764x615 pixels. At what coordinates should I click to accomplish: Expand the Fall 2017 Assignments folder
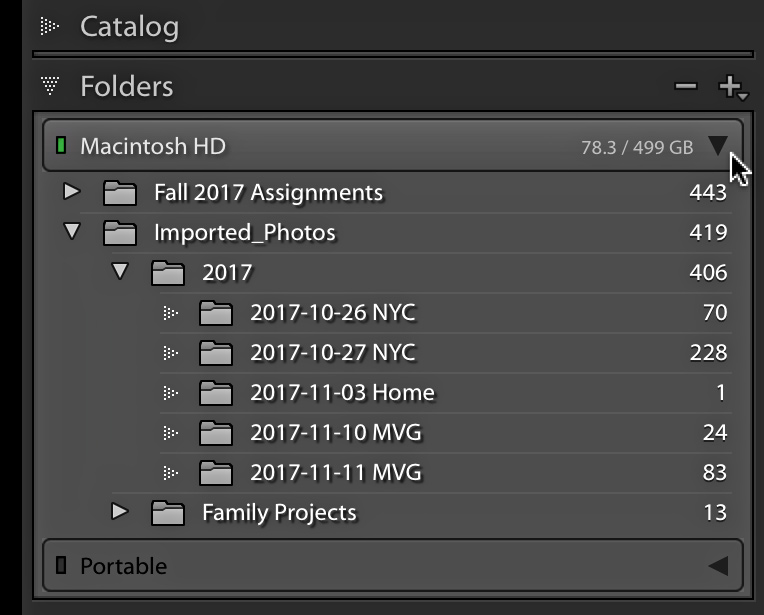coord(72,191)
